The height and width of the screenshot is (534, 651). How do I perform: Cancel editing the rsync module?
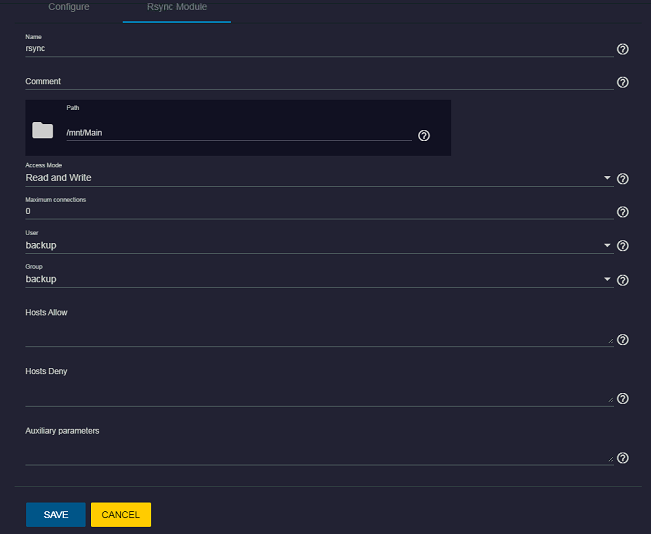point(121,514)
